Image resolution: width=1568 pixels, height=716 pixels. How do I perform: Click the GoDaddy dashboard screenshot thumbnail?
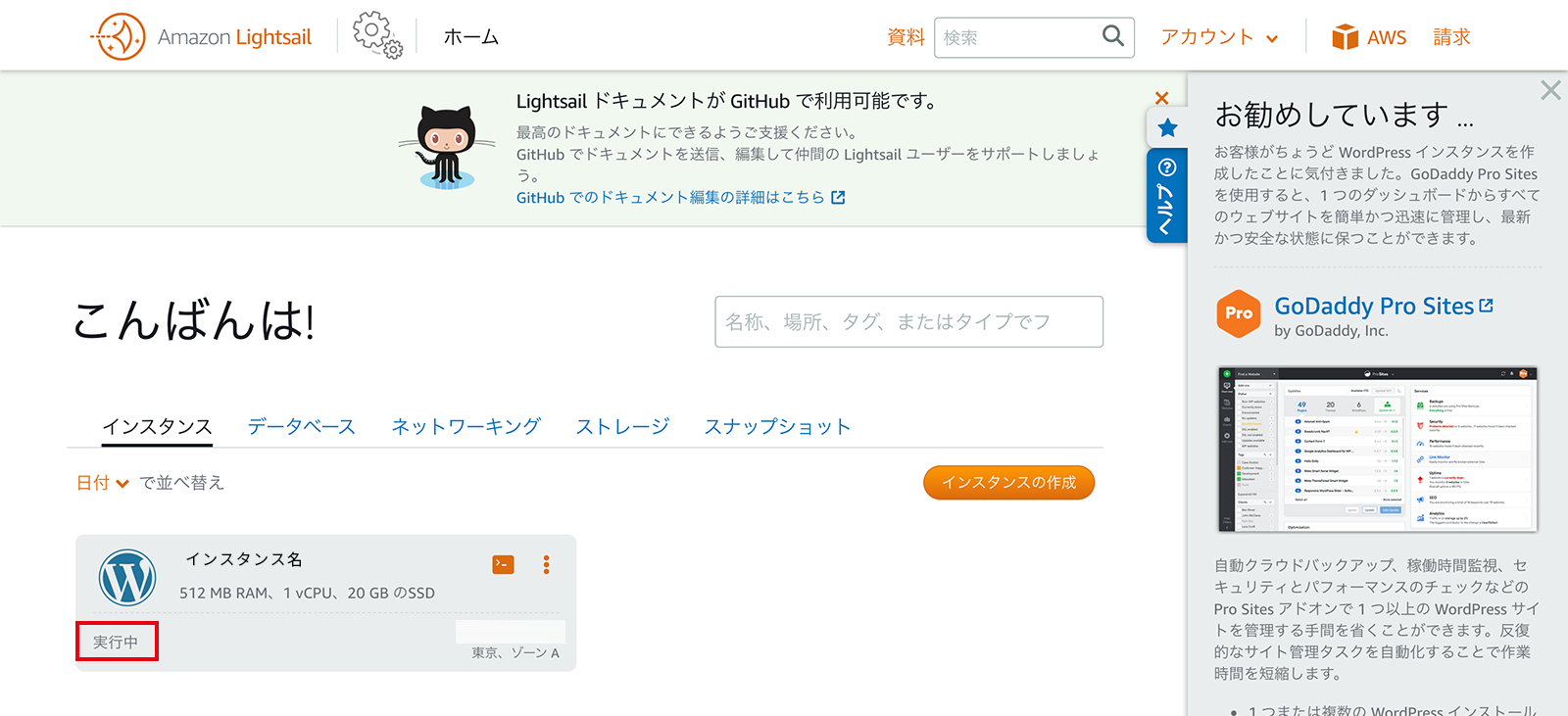1377,449
